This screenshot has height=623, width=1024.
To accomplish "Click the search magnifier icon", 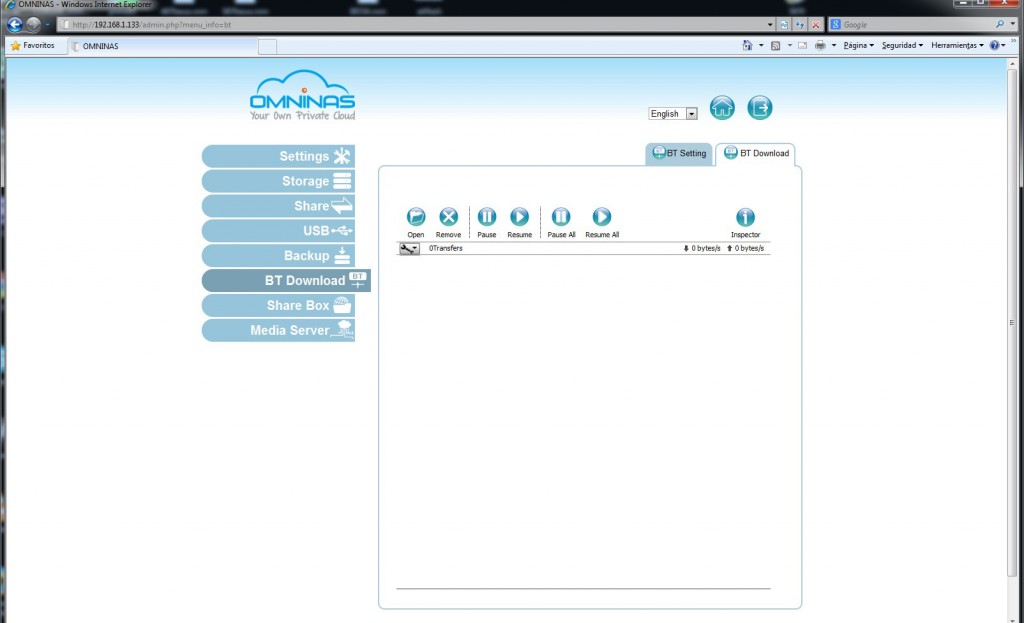I will click(1000, 25).
